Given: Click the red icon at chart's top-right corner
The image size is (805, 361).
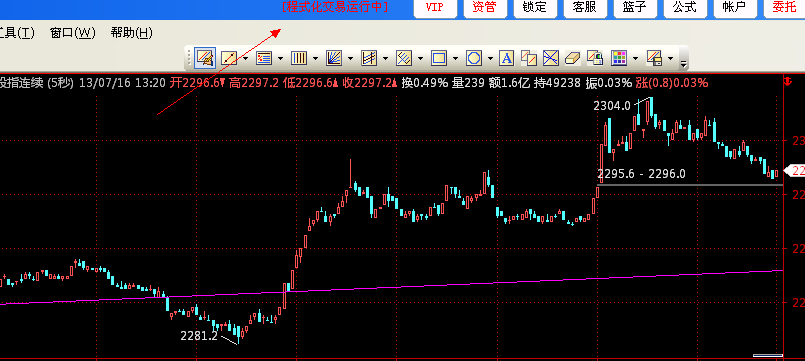Looking at the screenshot, I should [788, 81].
